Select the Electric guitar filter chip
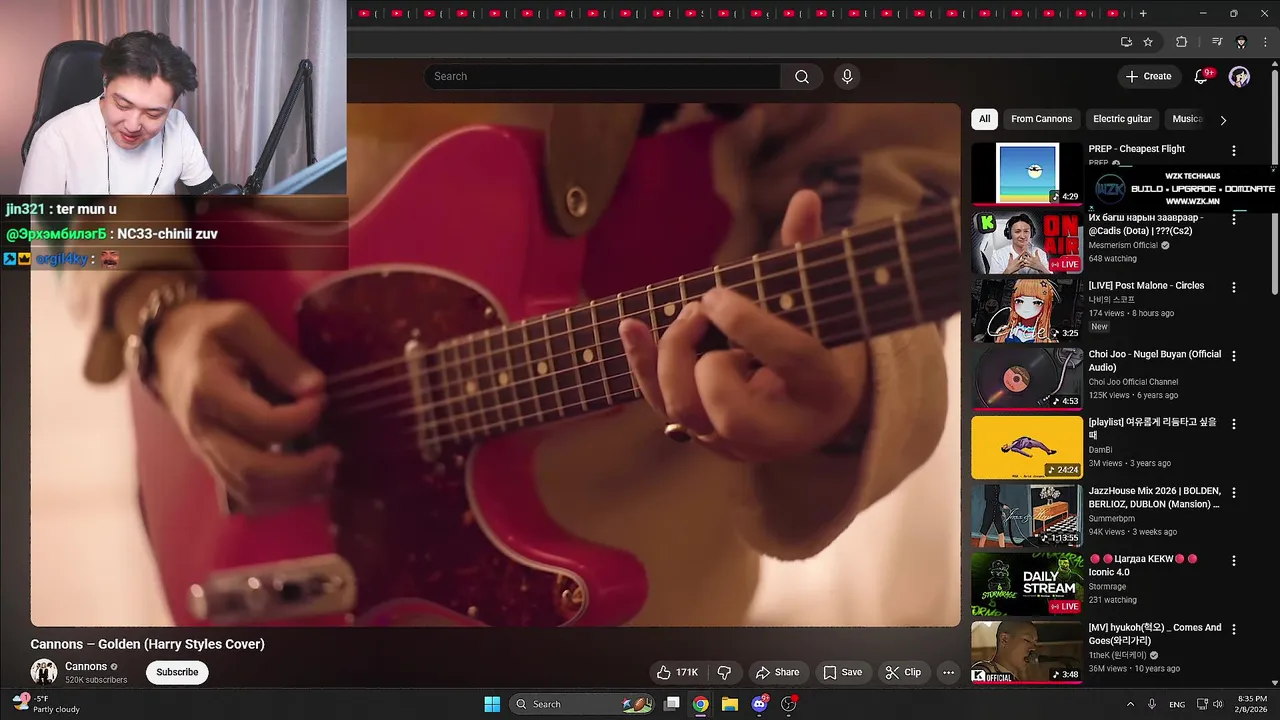The width and height of the screenshot is (1280, 720). tap(1122, 119)
